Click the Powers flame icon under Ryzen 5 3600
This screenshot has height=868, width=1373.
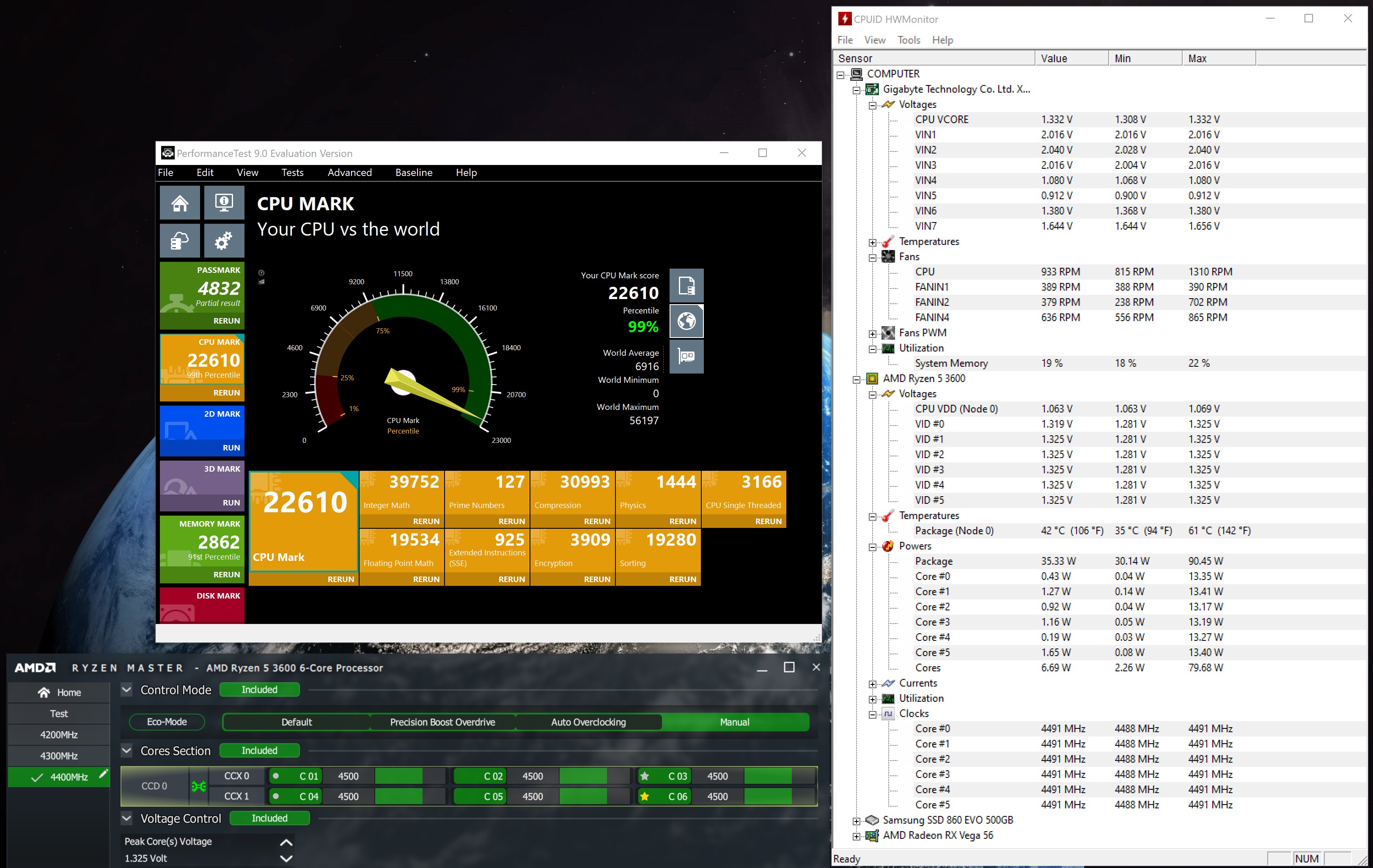pyautogui.click(x=888, y=546)
